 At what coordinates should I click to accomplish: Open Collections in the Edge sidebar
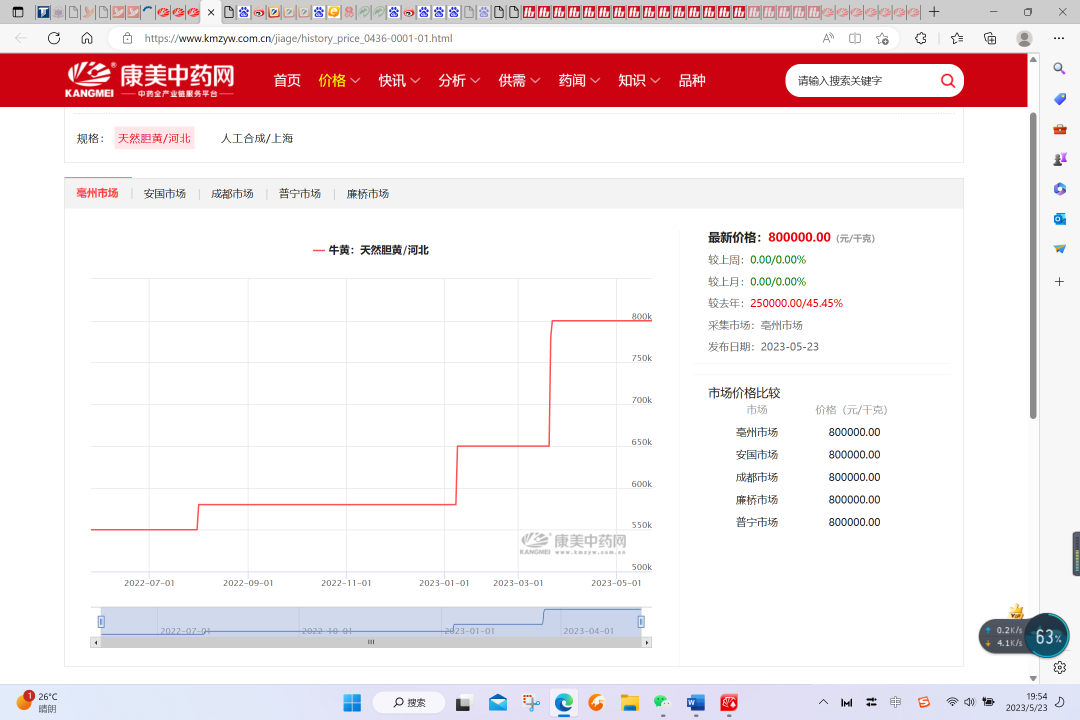[x=1059, y=98]
